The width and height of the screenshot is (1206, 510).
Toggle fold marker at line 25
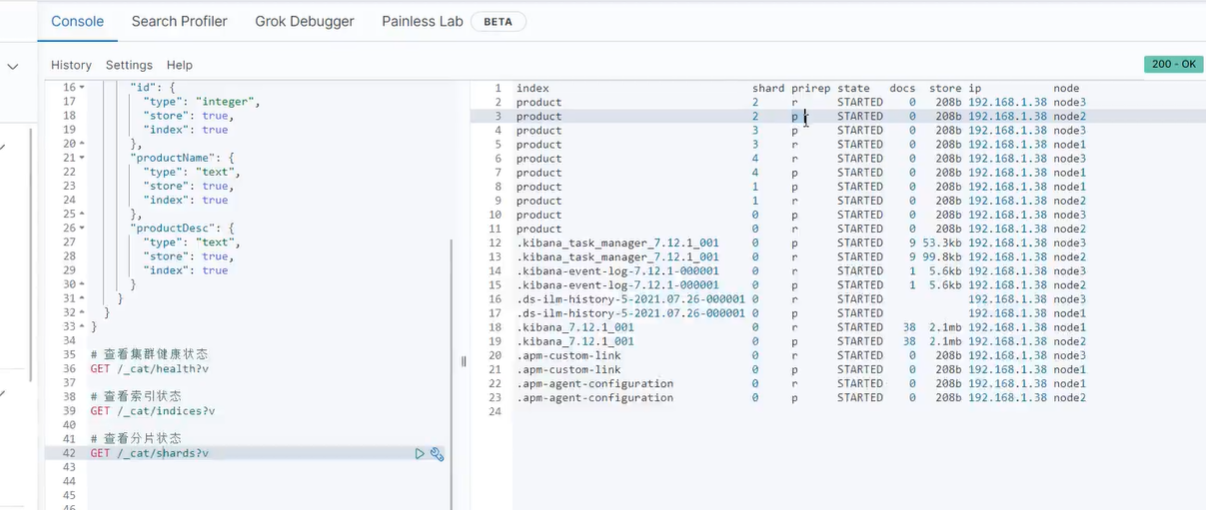(82, 214)
